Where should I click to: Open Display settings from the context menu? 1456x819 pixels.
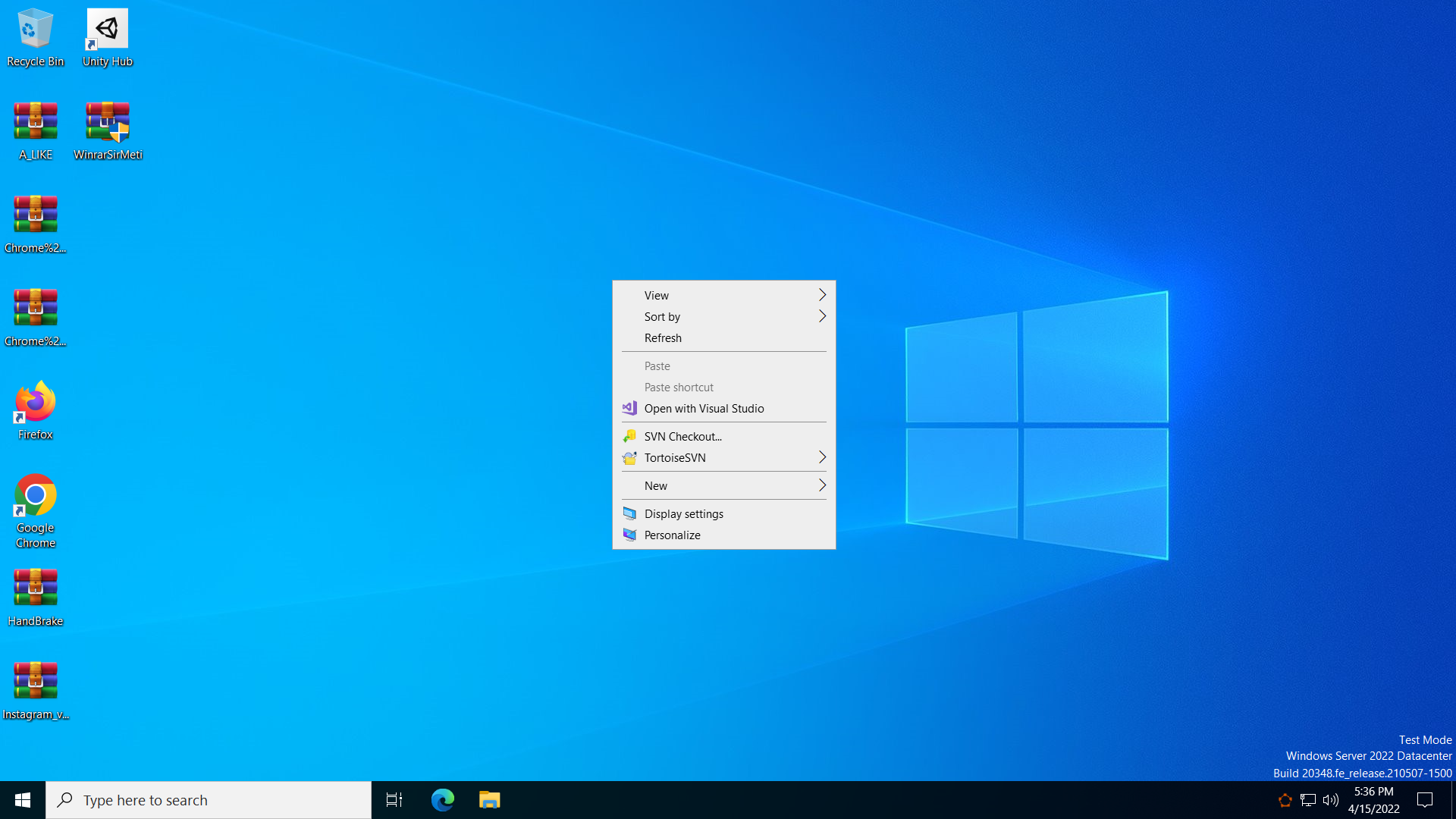coord(683,514)
